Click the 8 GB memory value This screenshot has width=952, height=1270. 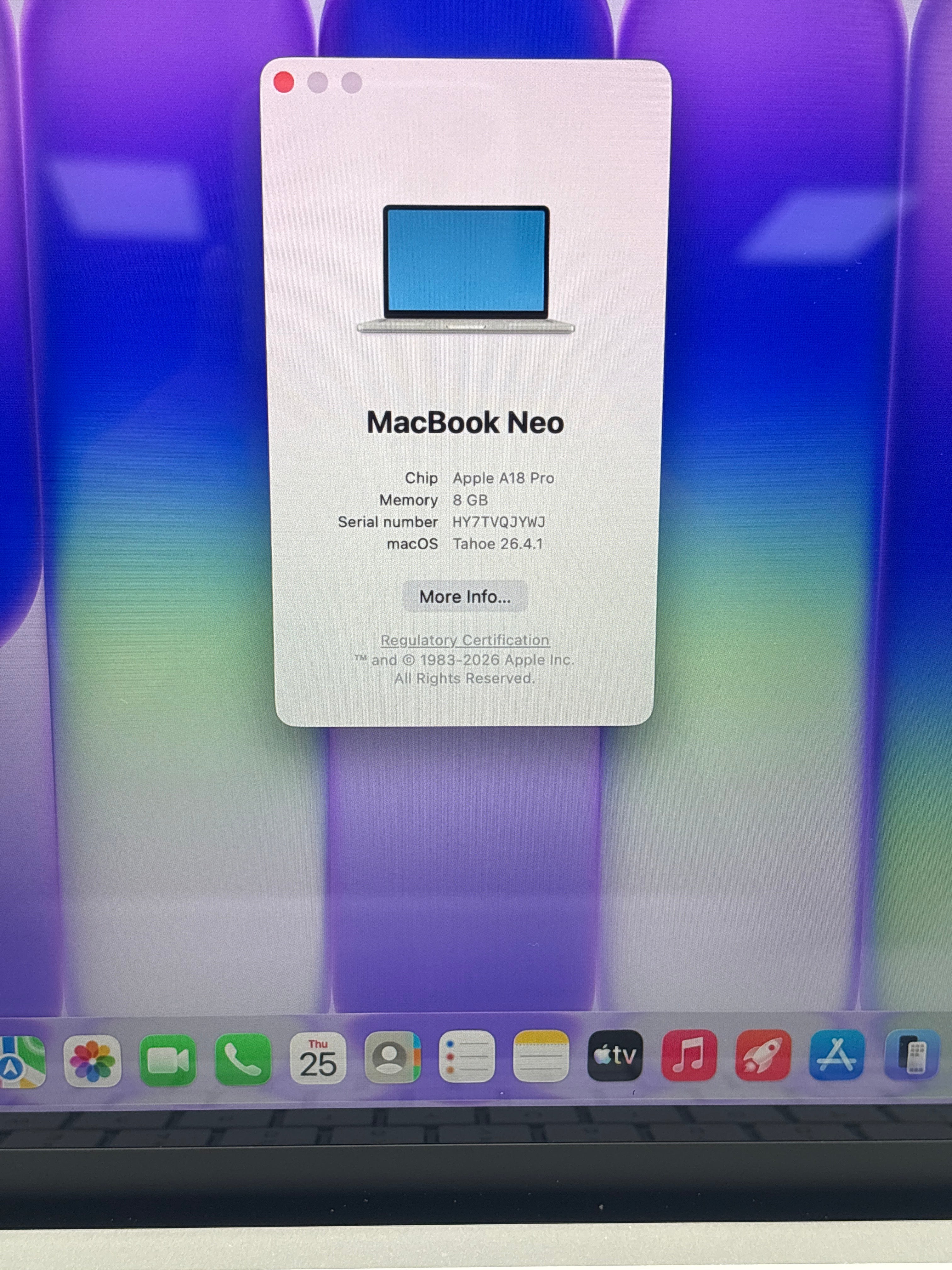pos(470,500)
